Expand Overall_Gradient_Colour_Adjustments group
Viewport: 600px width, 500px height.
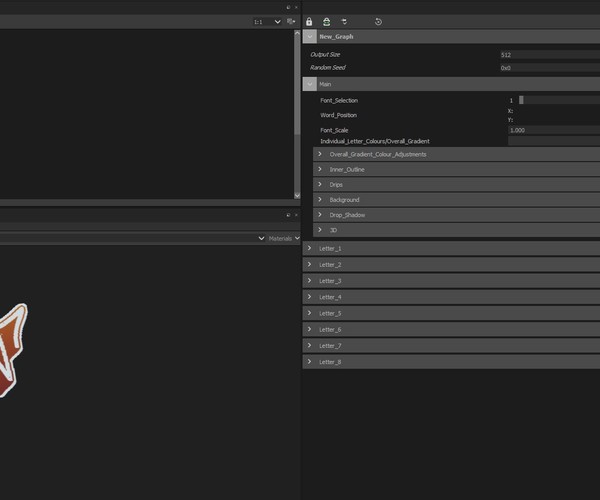click(x=320, y=154)
